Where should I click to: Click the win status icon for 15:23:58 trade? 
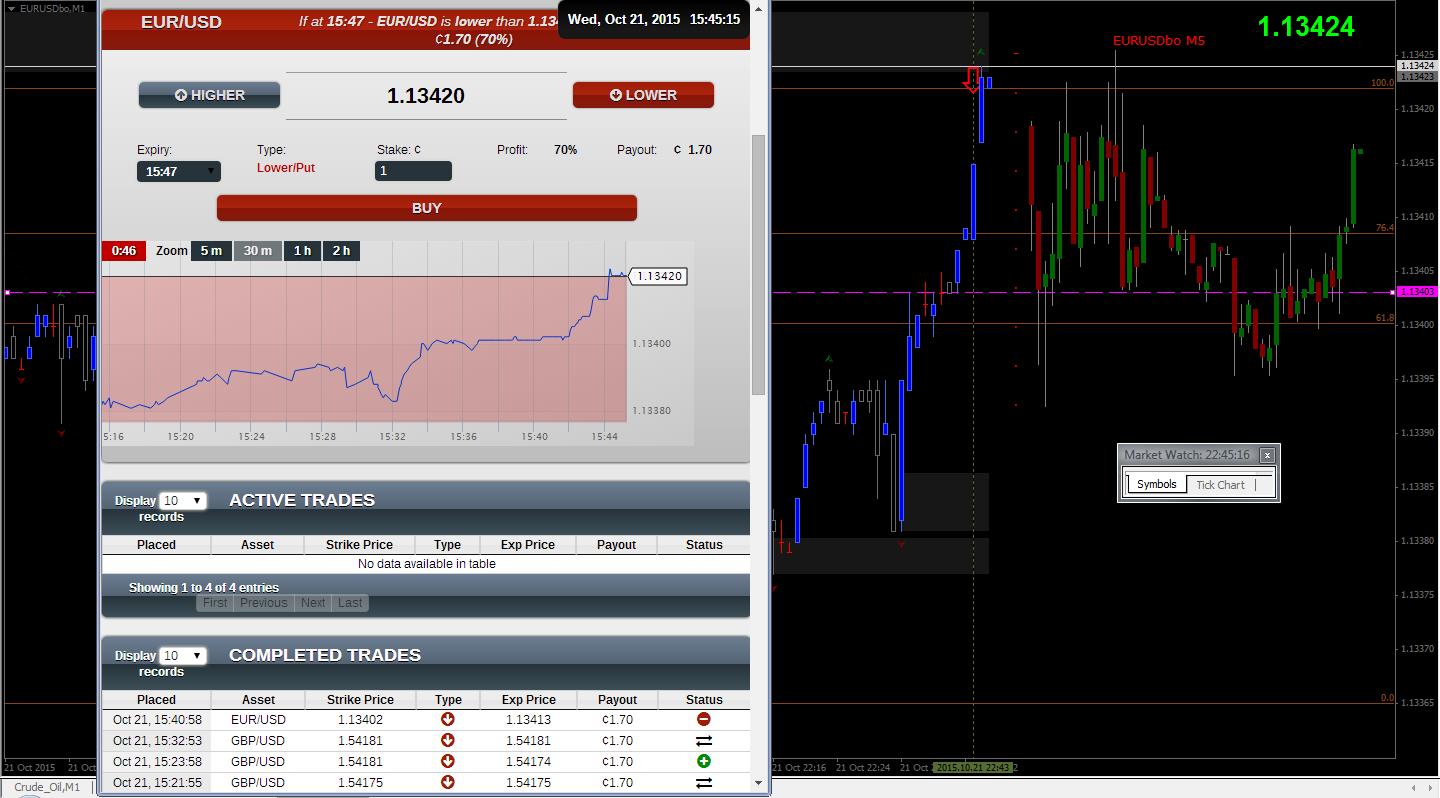(704, 762)
